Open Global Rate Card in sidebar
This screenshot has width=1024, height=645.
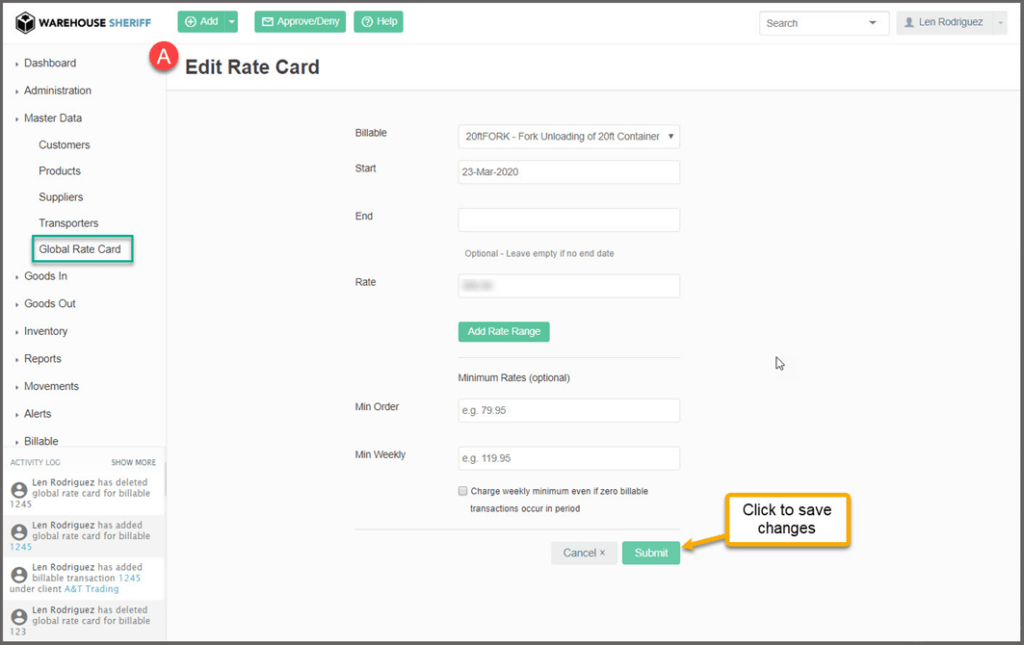pyautogui.click(x=80, y=249)
